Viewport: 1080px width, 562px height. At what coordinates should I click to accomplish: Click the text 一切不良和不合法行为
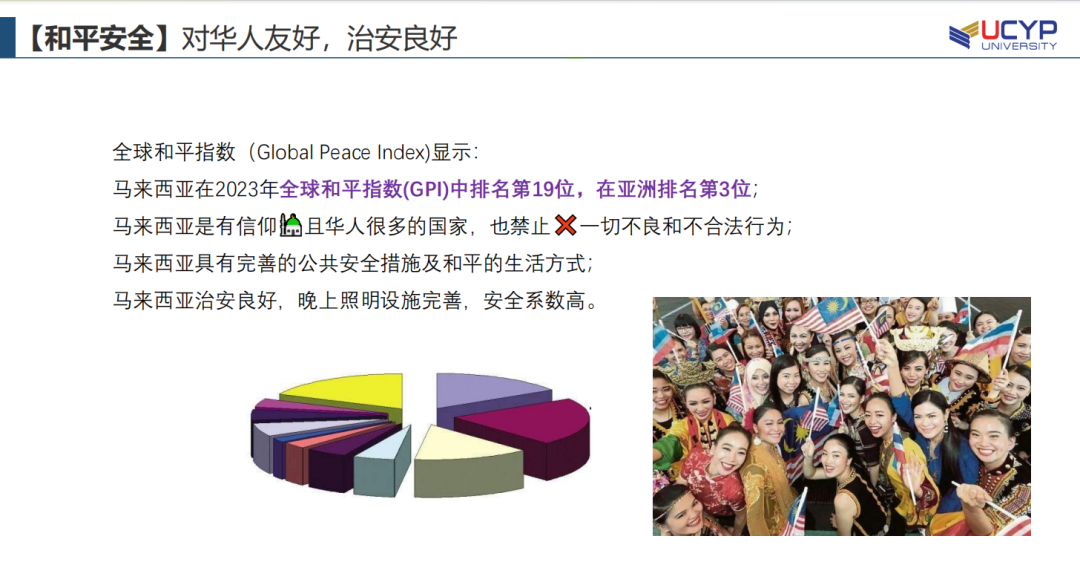pyautogui.click(x=683, y=226)
